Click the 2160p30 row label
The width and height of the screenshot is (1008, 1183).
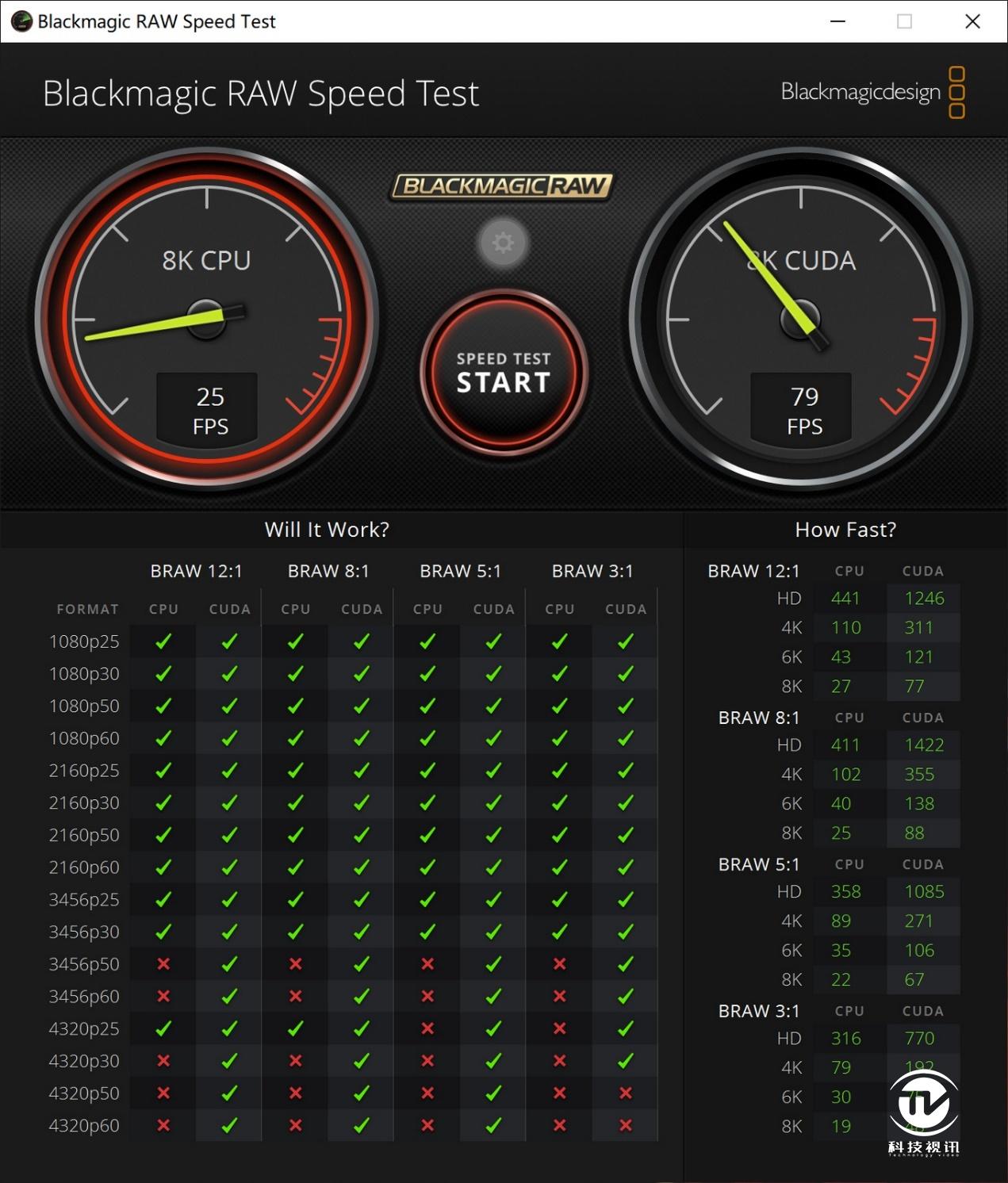tap(84, 803)
